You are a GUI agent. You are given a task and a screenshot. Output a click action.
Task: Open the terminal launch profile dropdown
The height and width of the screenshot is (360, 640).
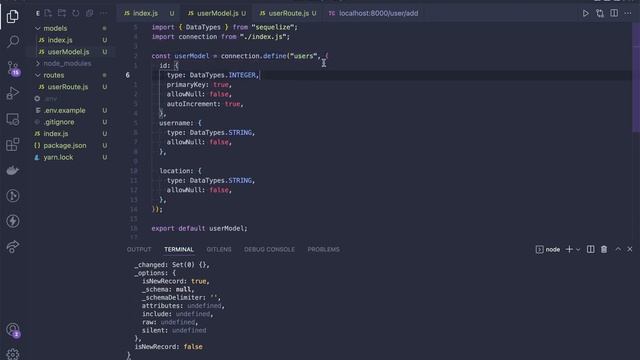578,249
